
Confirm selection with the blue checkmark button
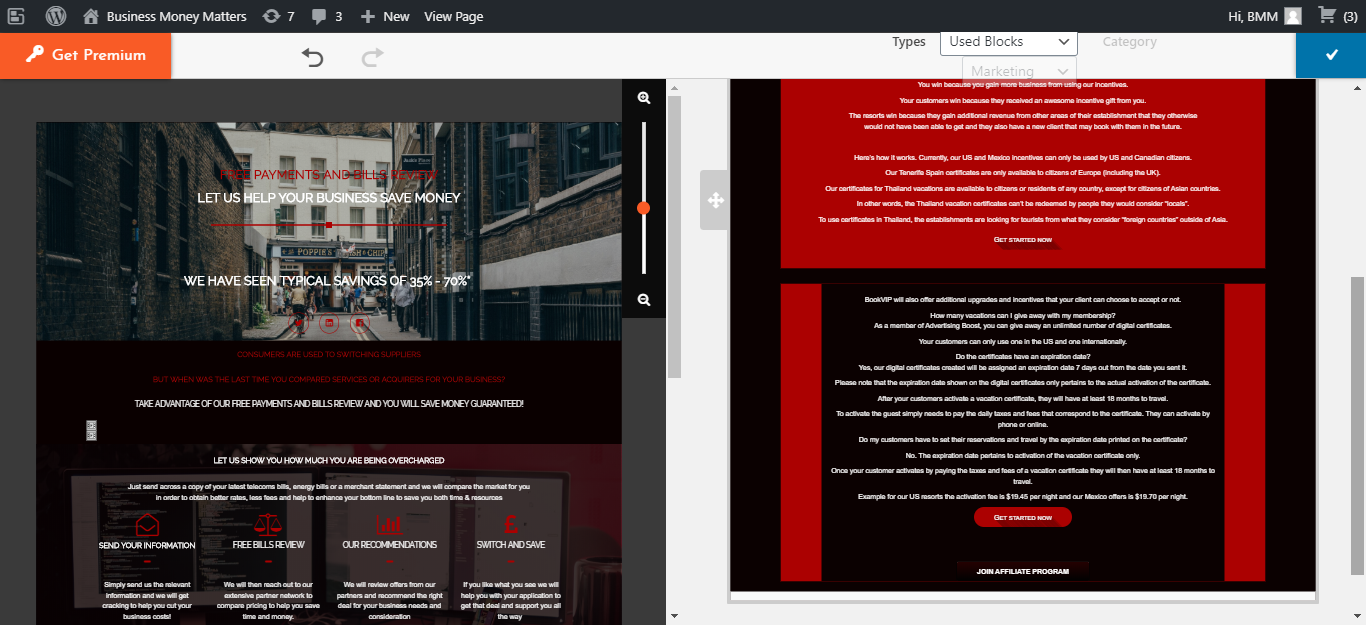pos(1331,55)
